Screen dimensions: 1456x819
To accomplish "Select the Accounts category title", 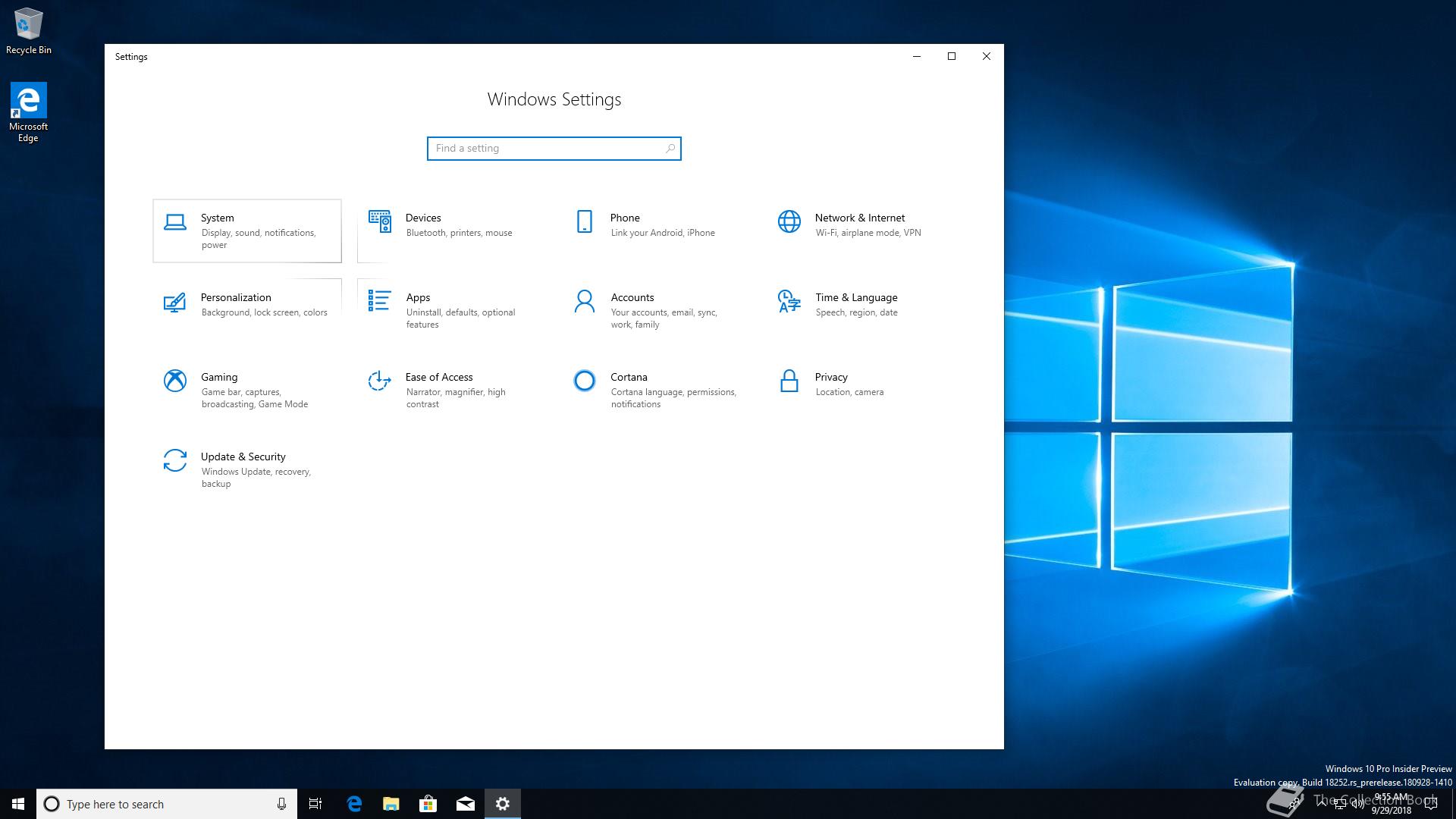I will pyautogui.click(x=632, y=297).
